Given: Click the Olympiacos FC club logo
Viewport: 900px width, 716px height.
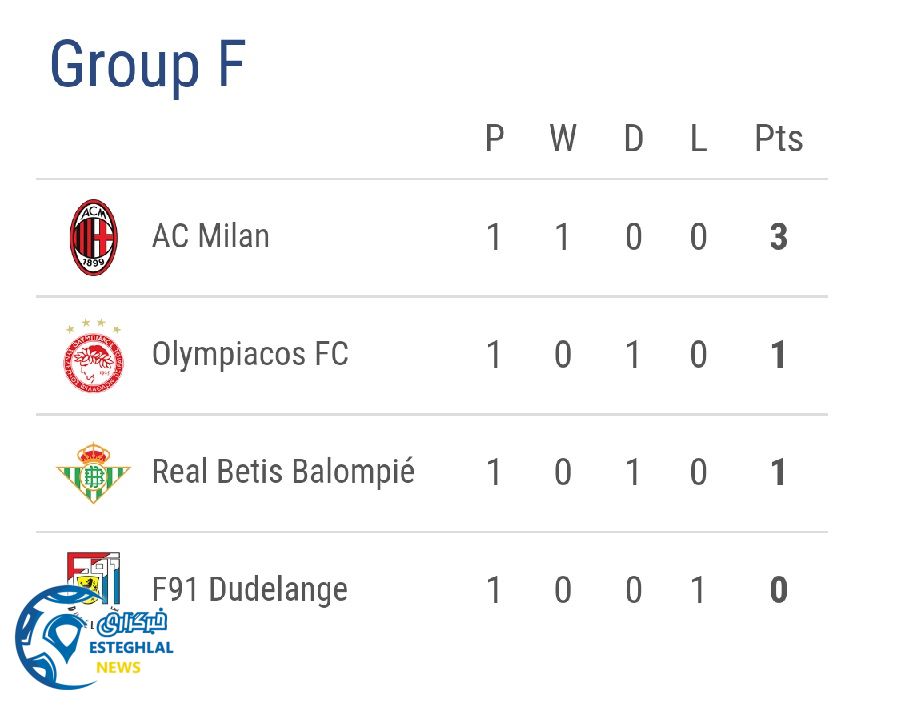Looking at the screenshot, I should (x=93, y=356).
